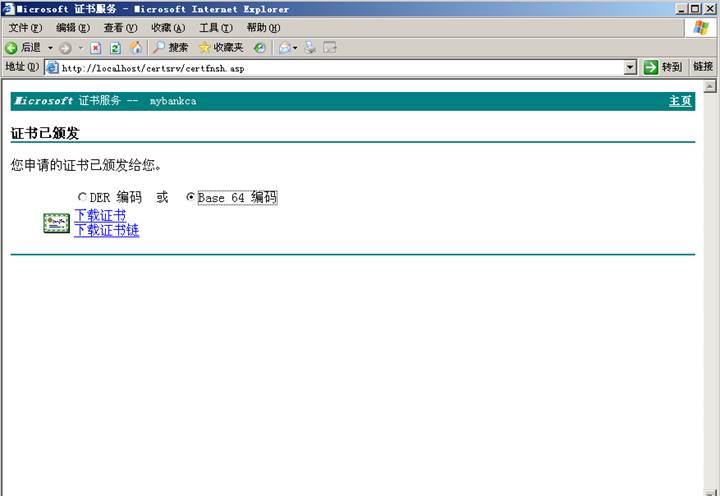Click the 证书已颁发 heading text
This screenshot has height=496, width=720.
click(x=45, y=133)
